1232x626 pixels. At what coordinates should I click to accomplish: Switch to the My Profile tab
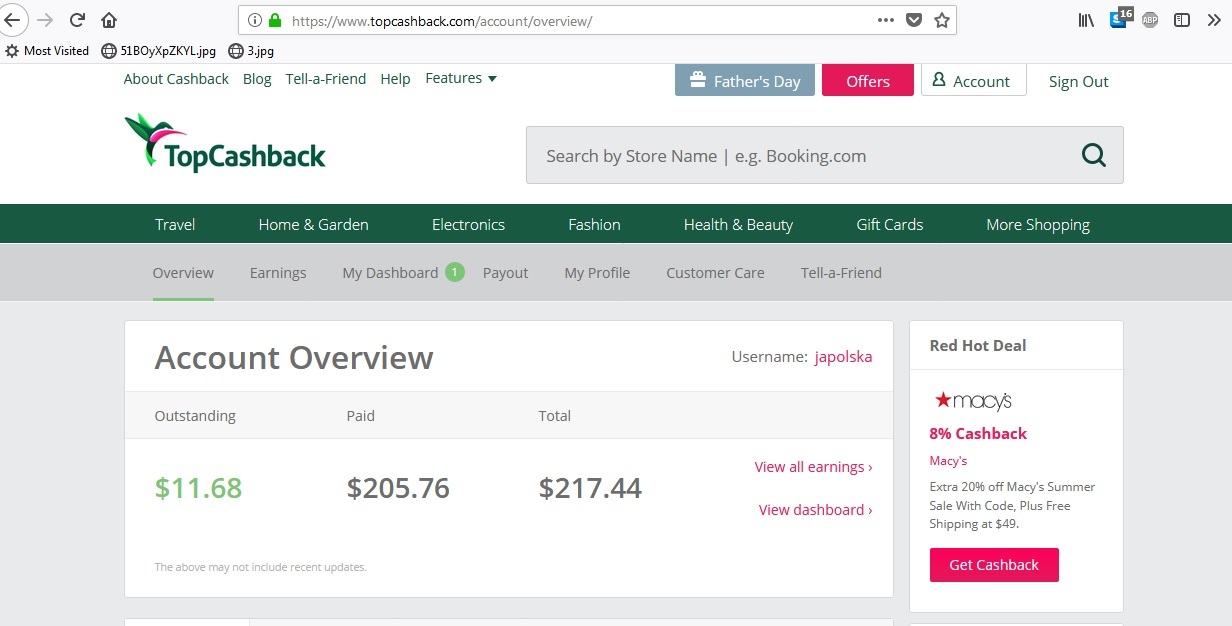tap(597, 272)
